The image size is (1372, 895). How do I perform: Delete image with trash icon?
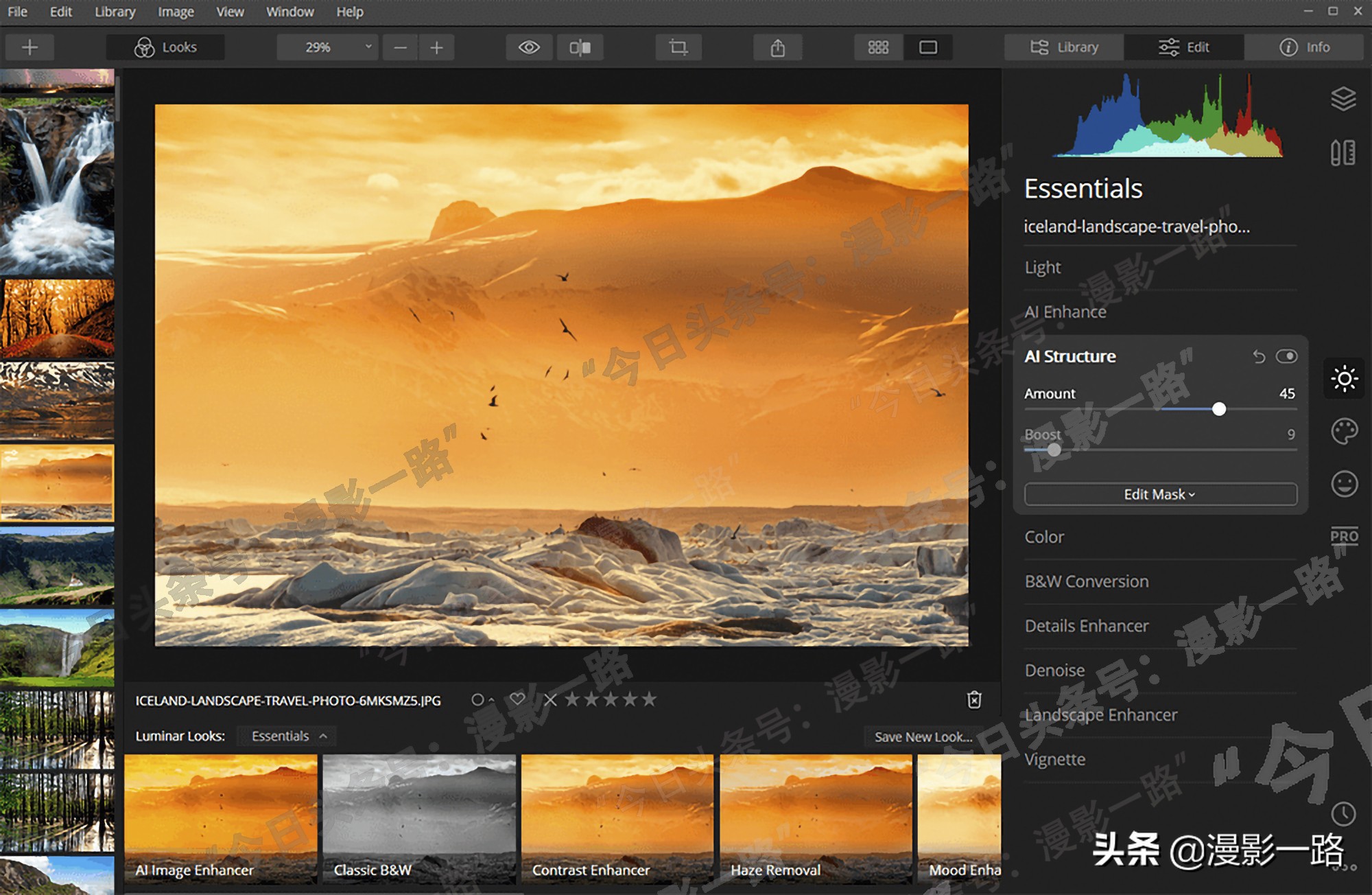(x=974, y=699)
